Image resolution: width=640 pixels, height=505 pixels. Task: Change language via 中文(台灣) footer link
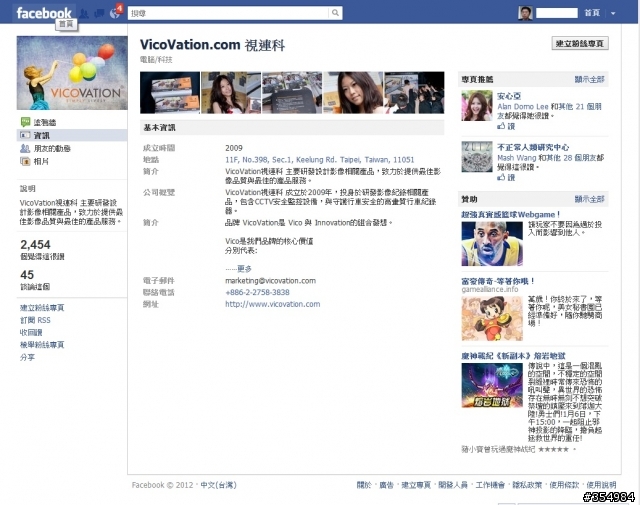[218, 485]
